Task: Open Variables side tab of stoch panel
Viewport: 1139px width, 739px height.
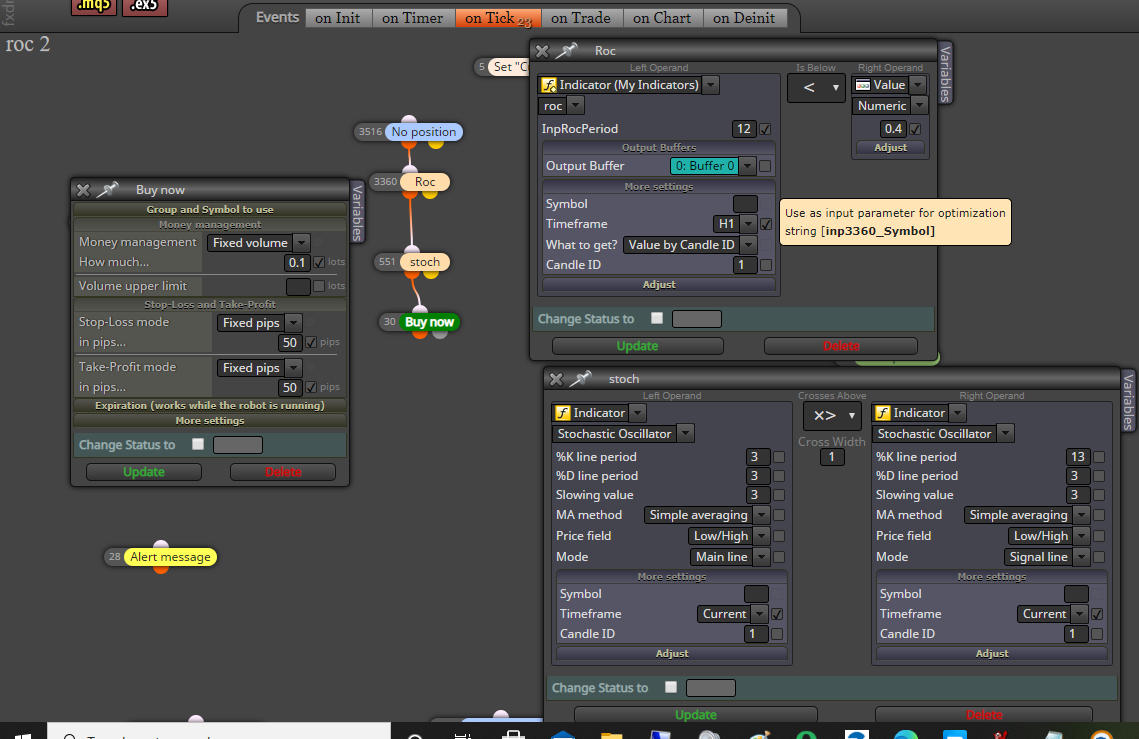Action: [x=1128, y=401]
